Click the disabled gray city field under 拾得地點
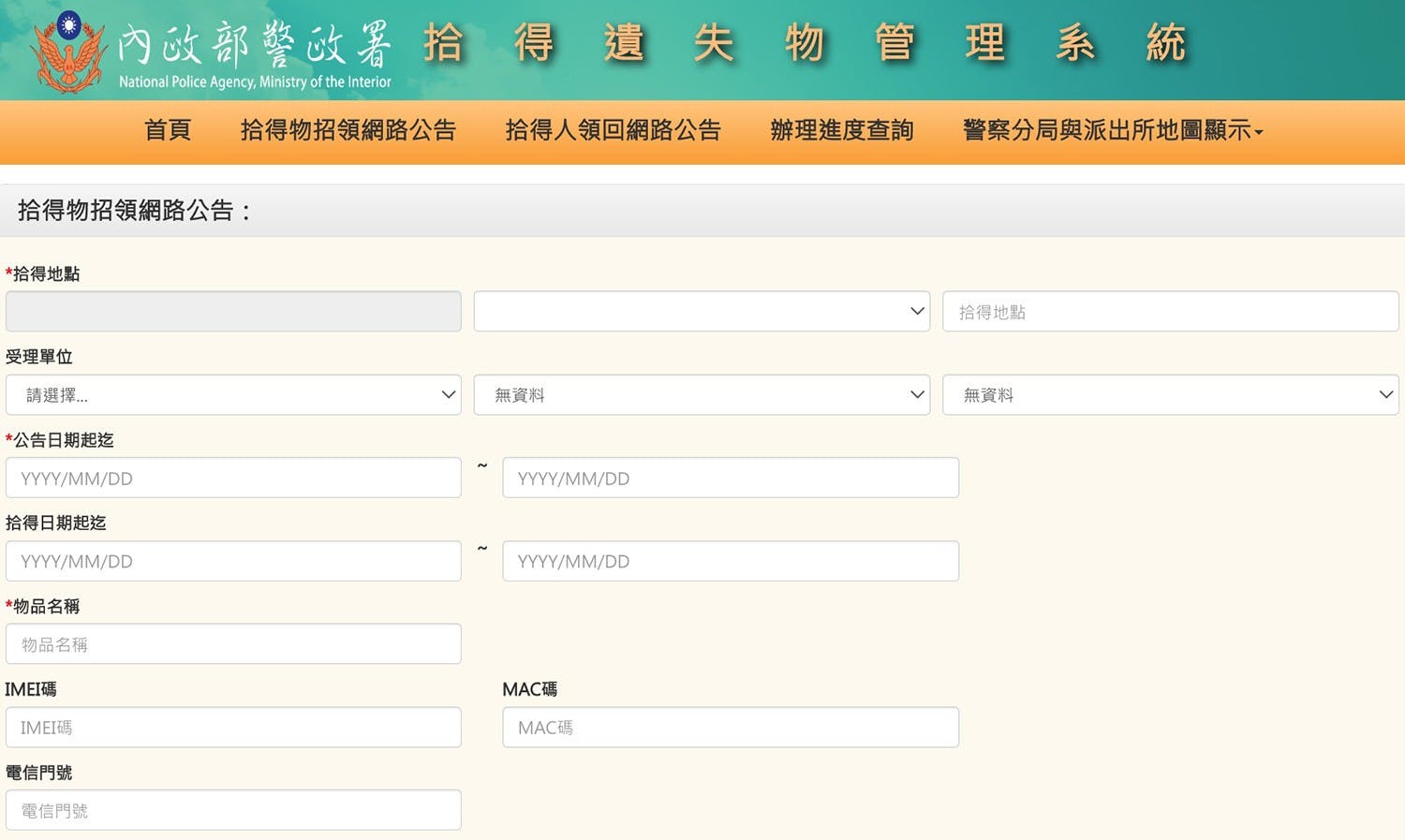The image size is (1405, 840). [232, 311]
